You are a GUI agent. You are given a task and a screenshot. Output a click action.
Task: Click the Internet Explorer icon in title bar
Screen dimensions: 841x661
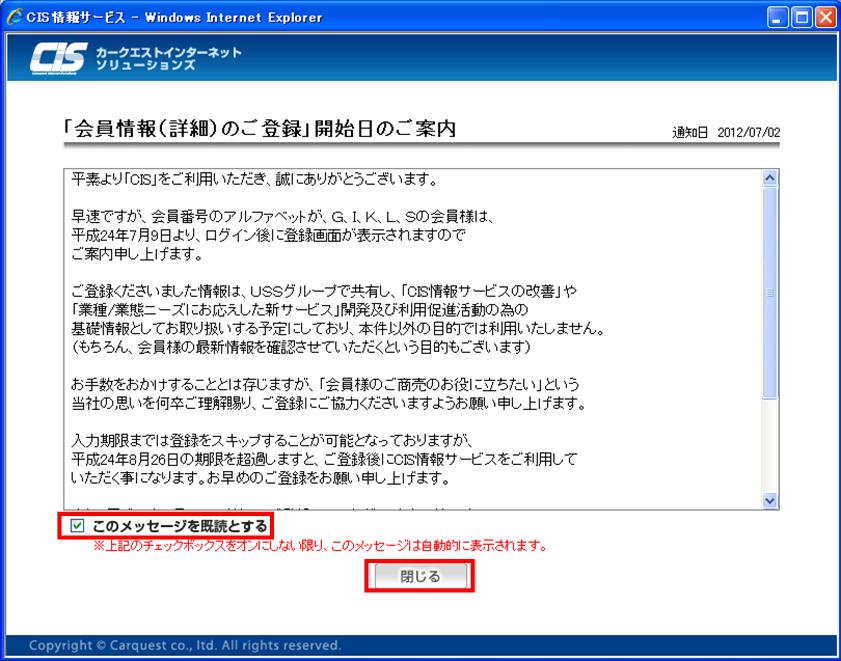[x=14, y=17]
